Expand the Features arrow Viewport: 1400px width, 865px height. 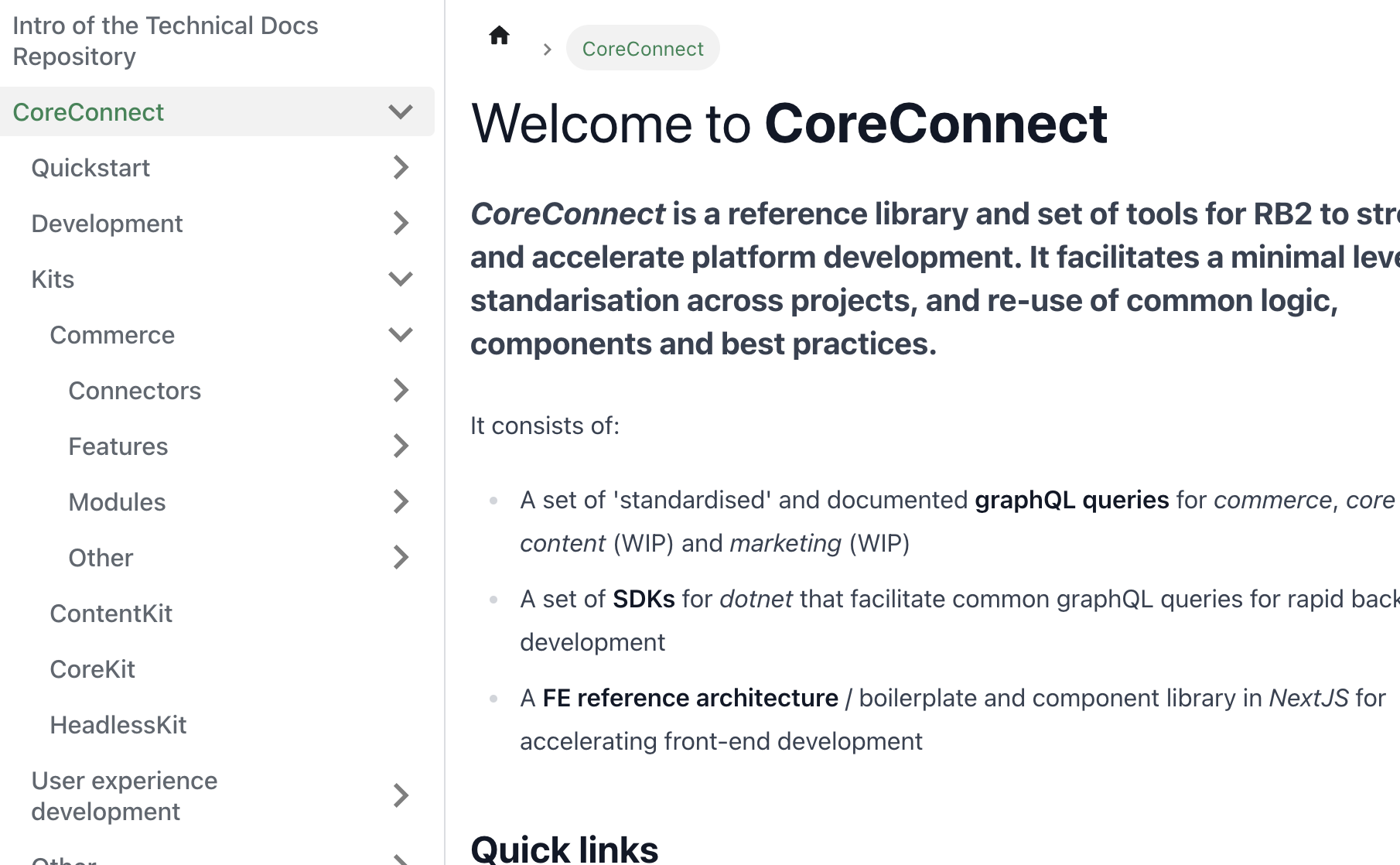pos(400,446)
